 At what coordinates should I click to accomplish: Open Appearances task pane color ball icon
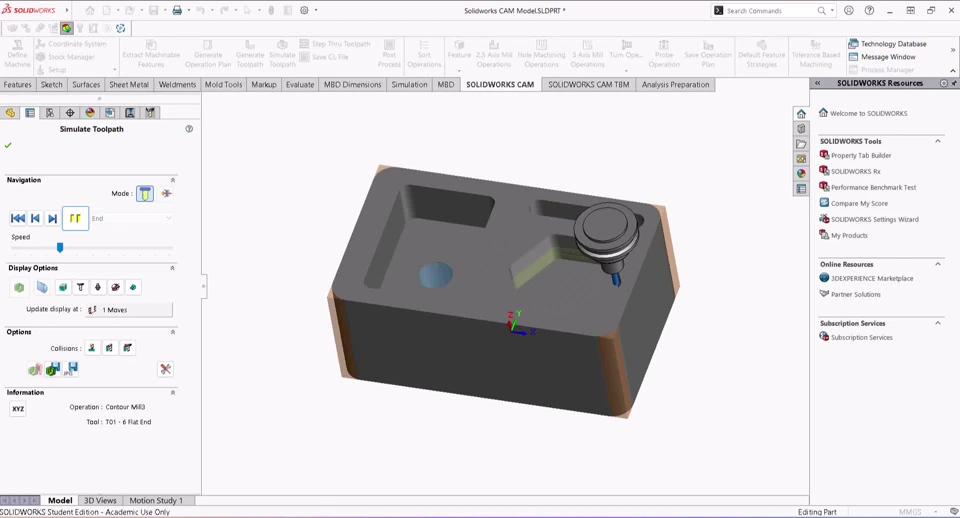coord(801,174)
